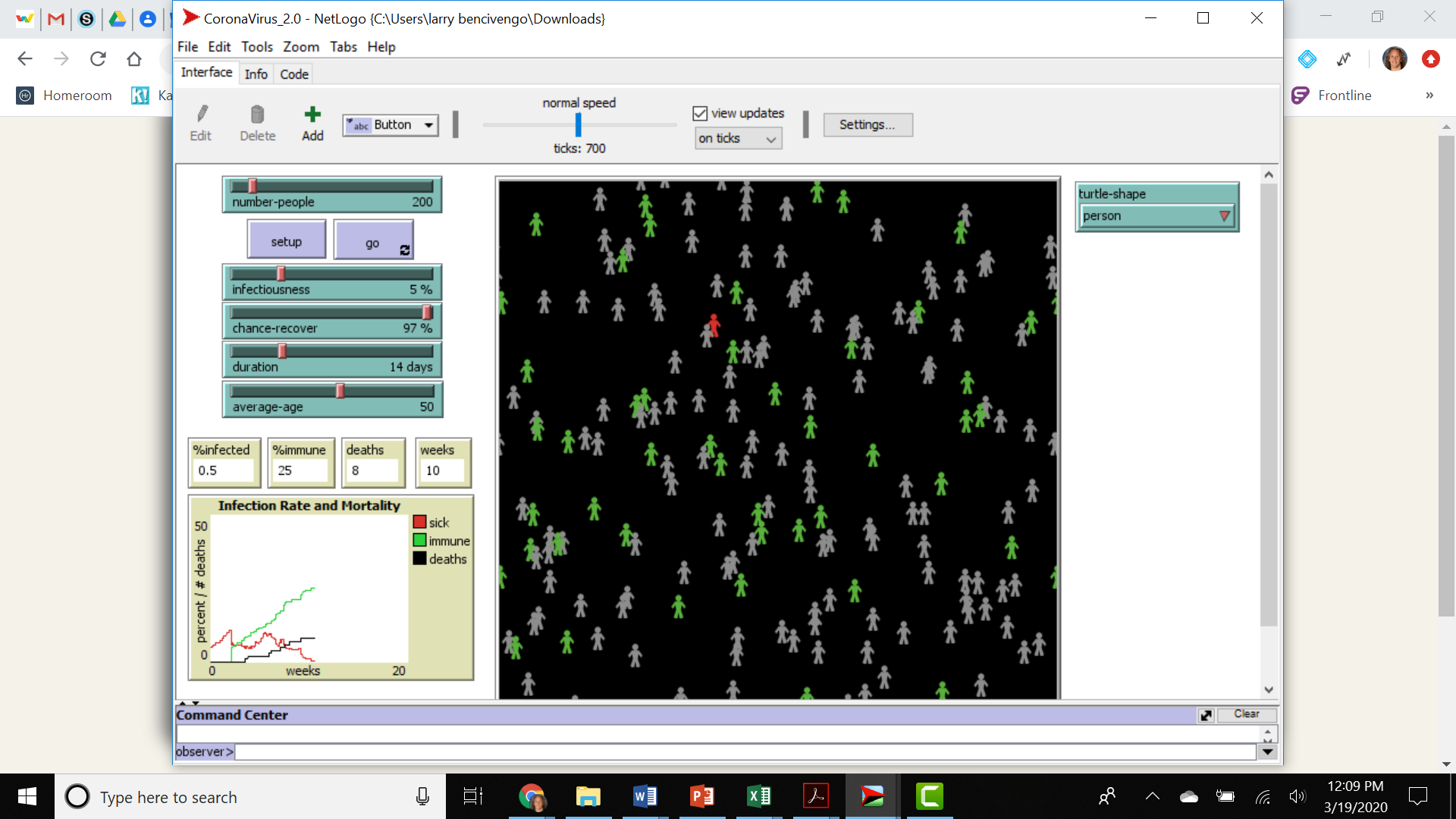The image size is (1456, 819).
Task: Select the Delete tool
Action: (x=257, y=121)
